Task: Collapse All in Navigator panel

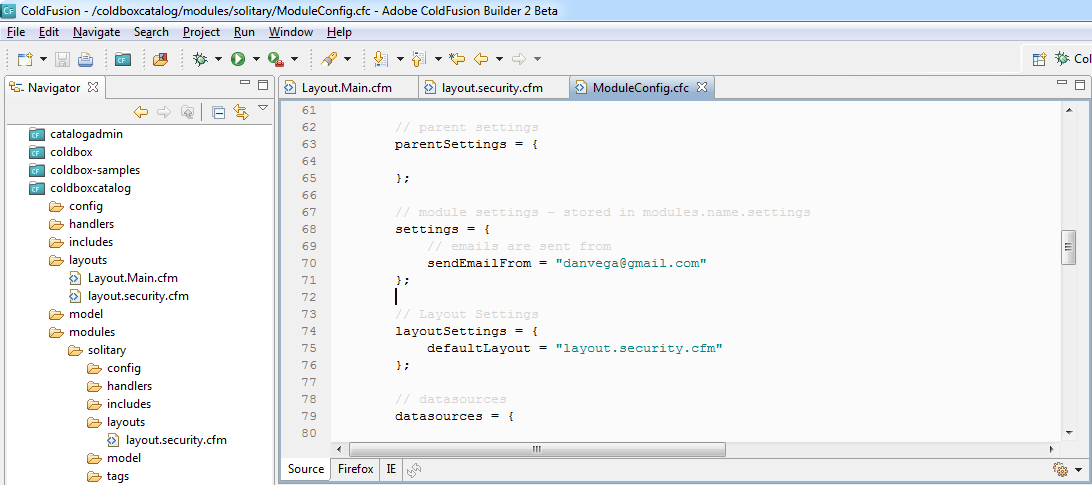Action: [218, 112]
